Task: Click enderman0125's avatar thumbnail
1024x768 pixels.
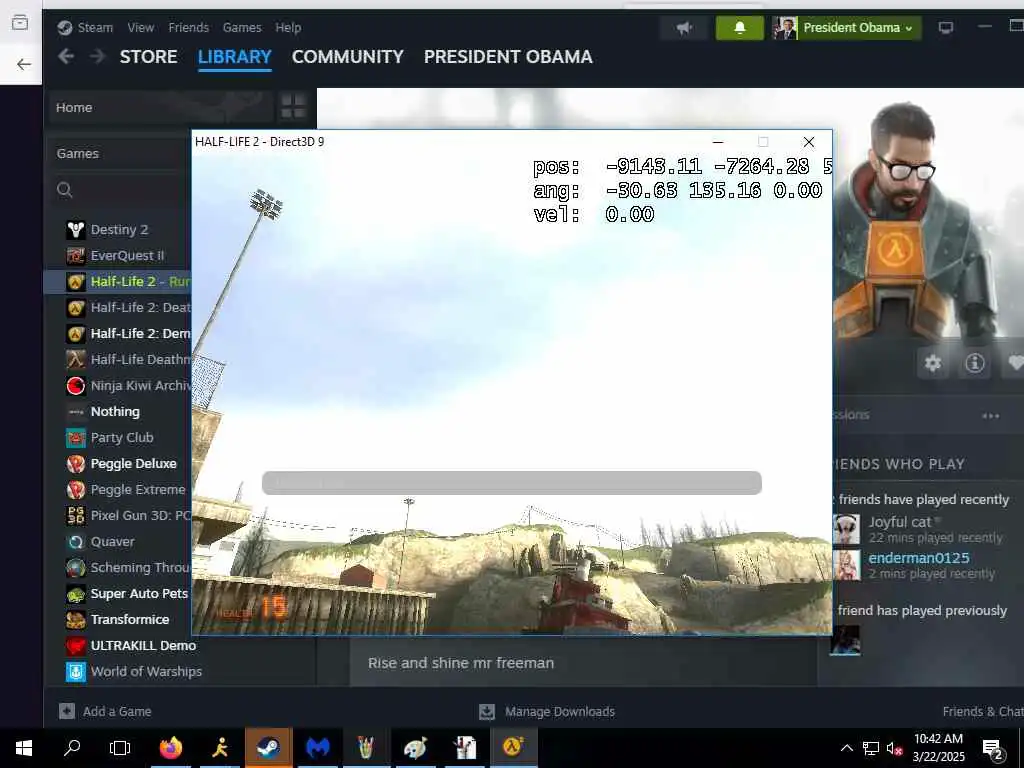Action: (x=846, y=565)
